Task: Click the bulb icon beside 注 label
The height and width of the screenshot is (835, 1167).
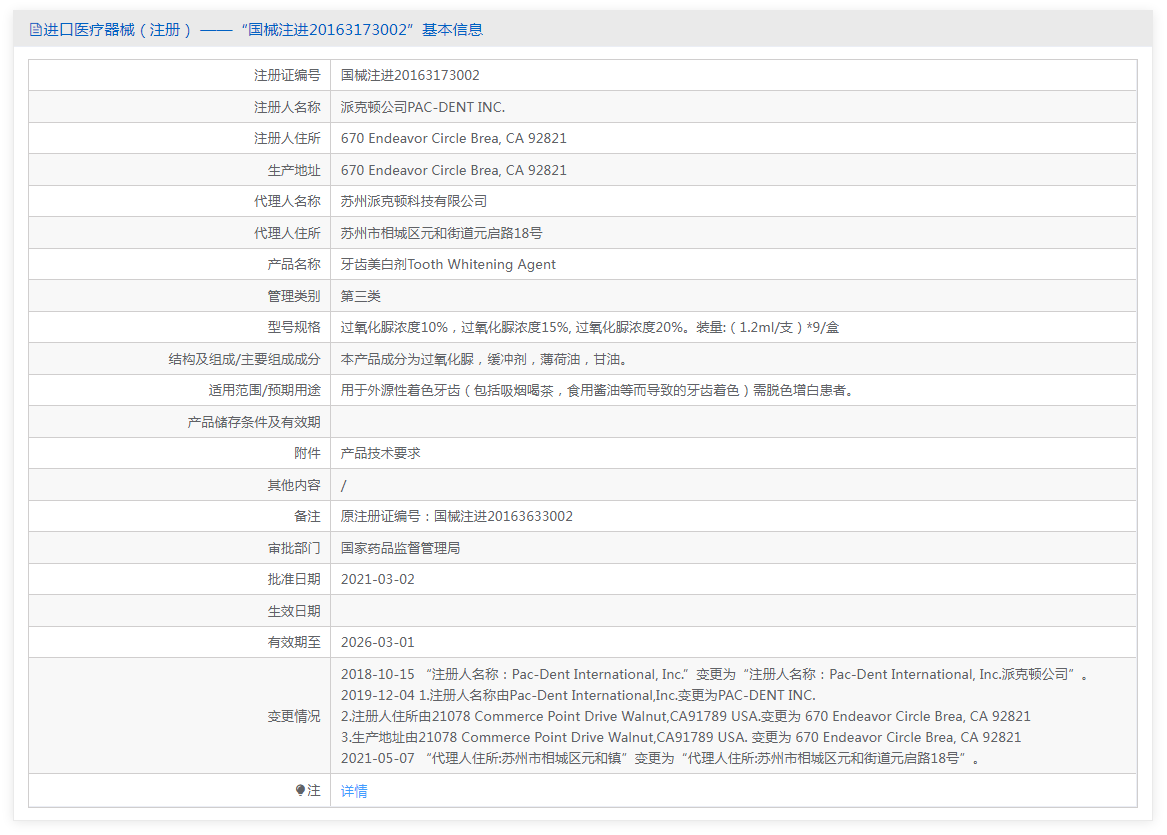Action: [300, 790]
